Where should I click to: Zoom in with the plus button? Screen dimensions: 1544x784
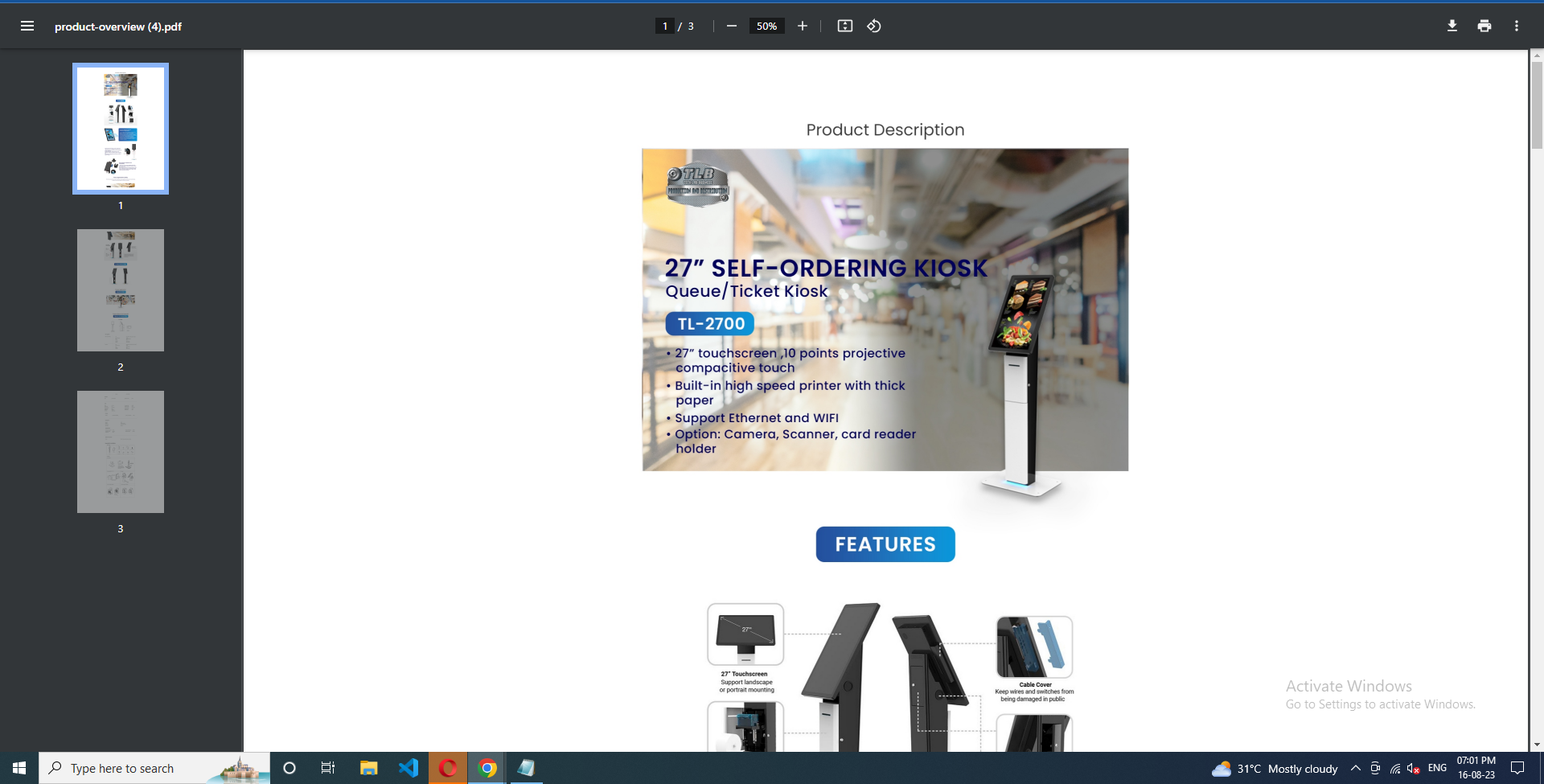click(x=803, y=26)
